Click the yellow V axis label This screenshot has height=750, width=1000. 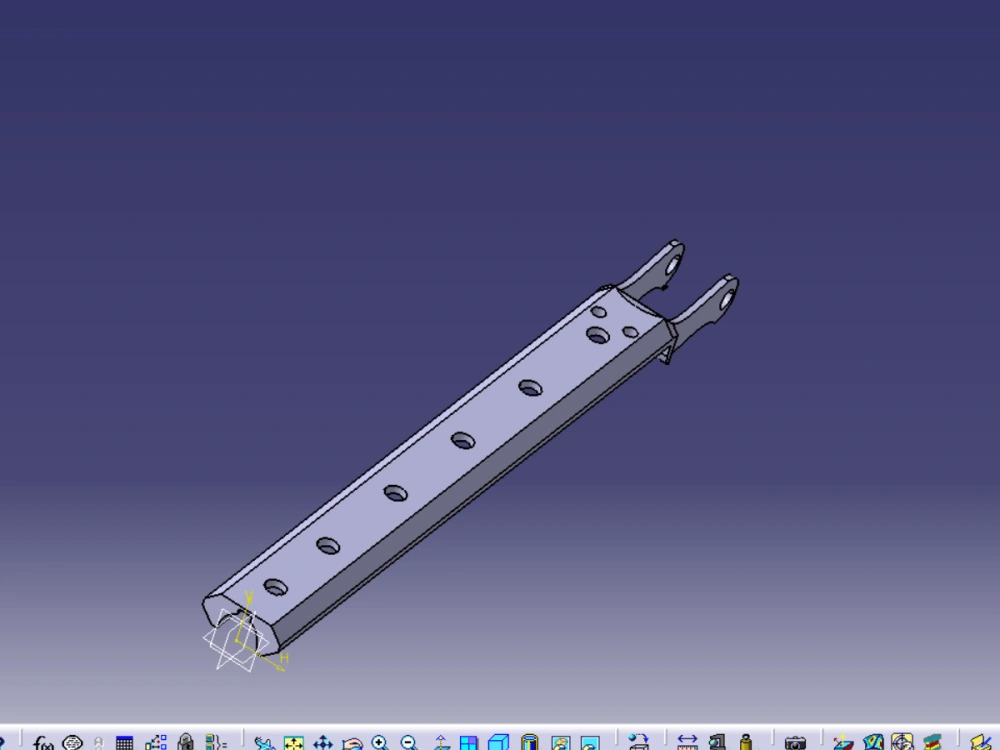pyautogui.click(x=249, y=597)
